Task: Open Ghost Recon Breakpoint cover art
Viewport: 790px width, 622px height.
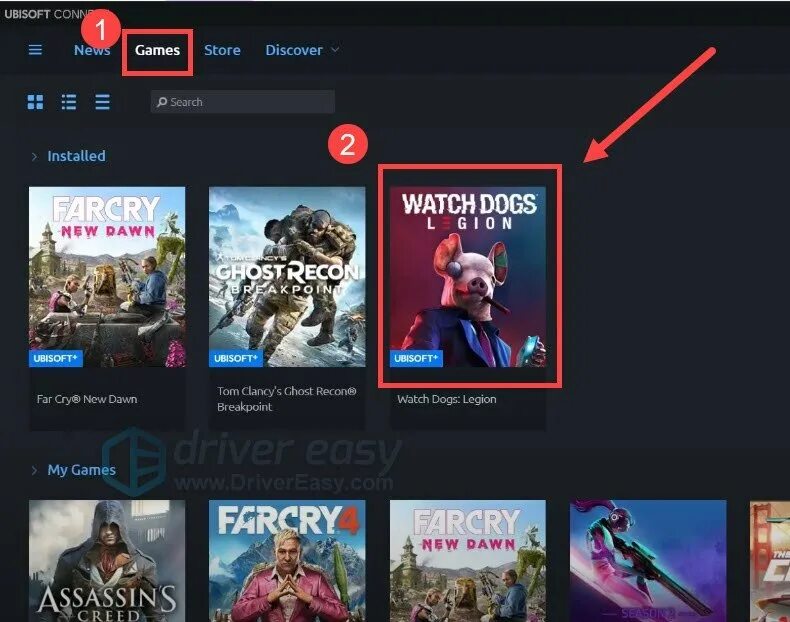Action: [287, 277]
